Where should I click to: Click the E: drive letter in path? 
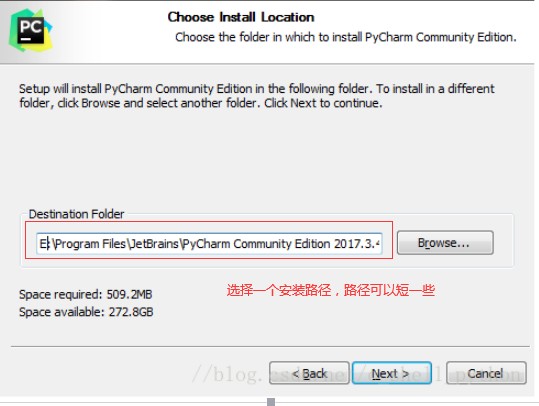[x=45, y=243]
